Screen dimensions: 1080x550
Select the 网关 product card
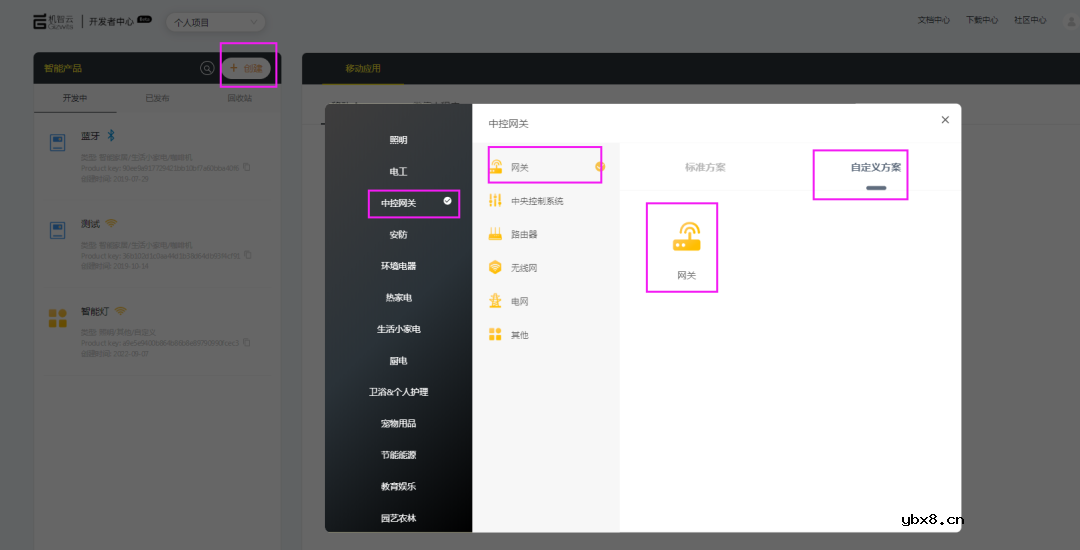pos(686,248)
